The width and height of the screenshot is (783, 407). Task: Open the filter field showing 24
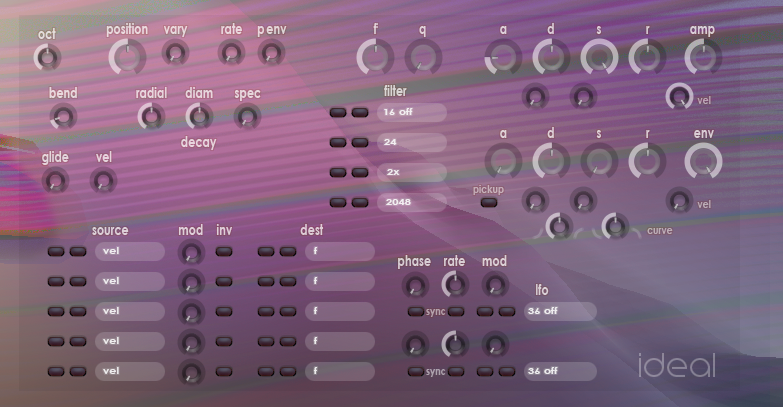pos(412,142)
